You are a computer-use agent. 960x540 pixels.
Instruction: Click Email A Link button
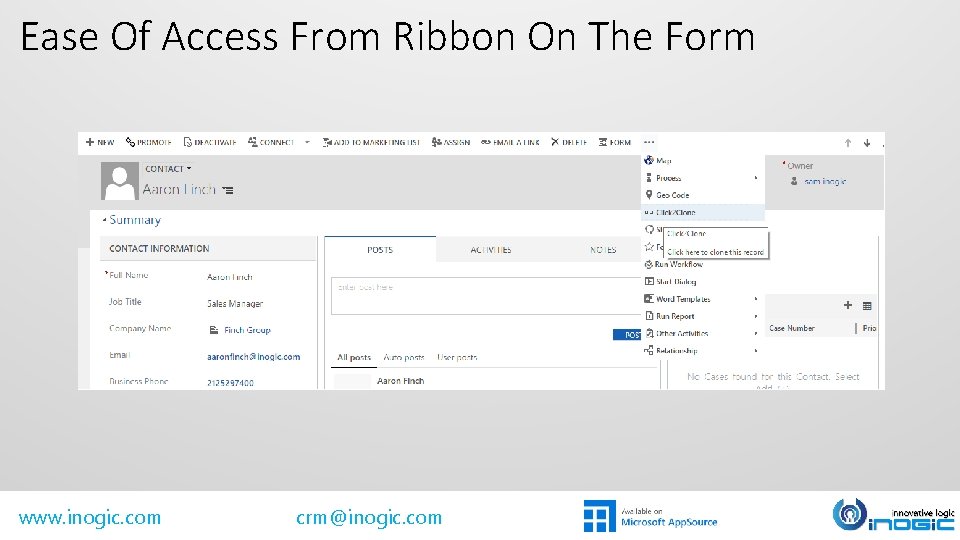(510, 142)
